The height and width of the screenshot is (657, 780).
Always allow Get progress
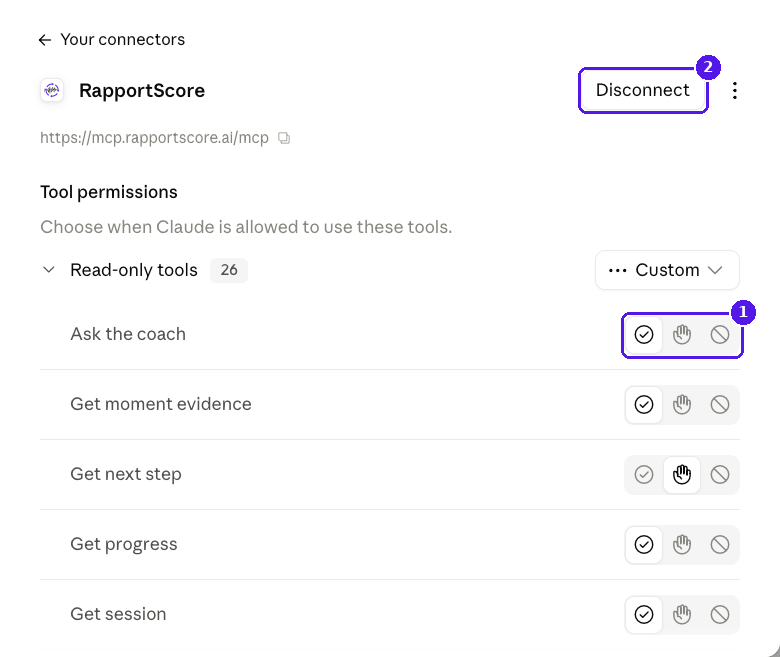(x=644, y=545)
